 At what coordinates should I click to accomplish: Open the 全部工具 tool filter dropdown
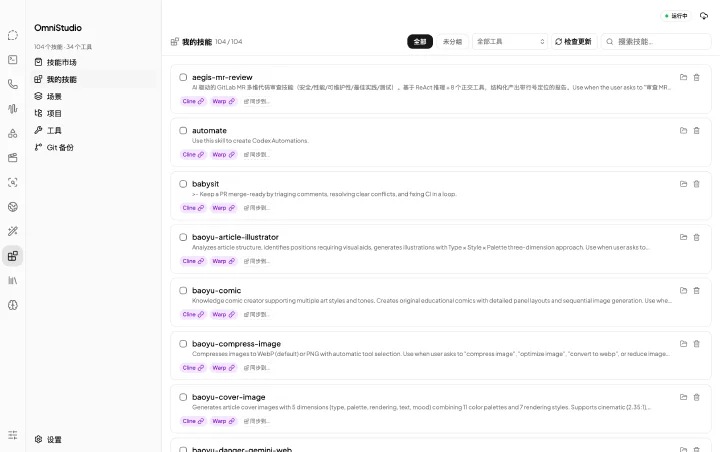point(510,41)
